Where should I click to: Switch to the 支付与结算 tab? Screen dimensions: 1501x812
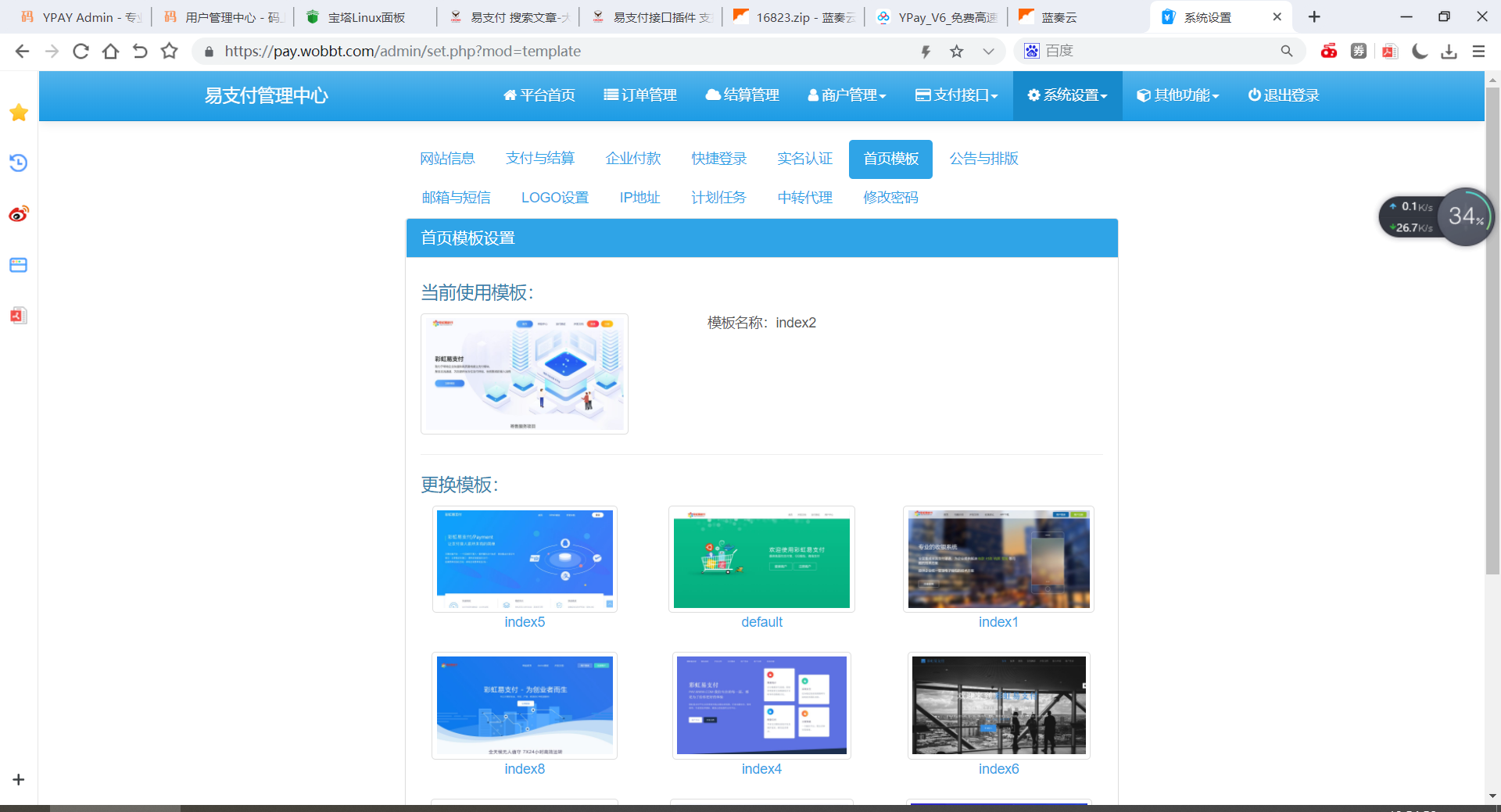pyautogui.click(x=540, y=159)
